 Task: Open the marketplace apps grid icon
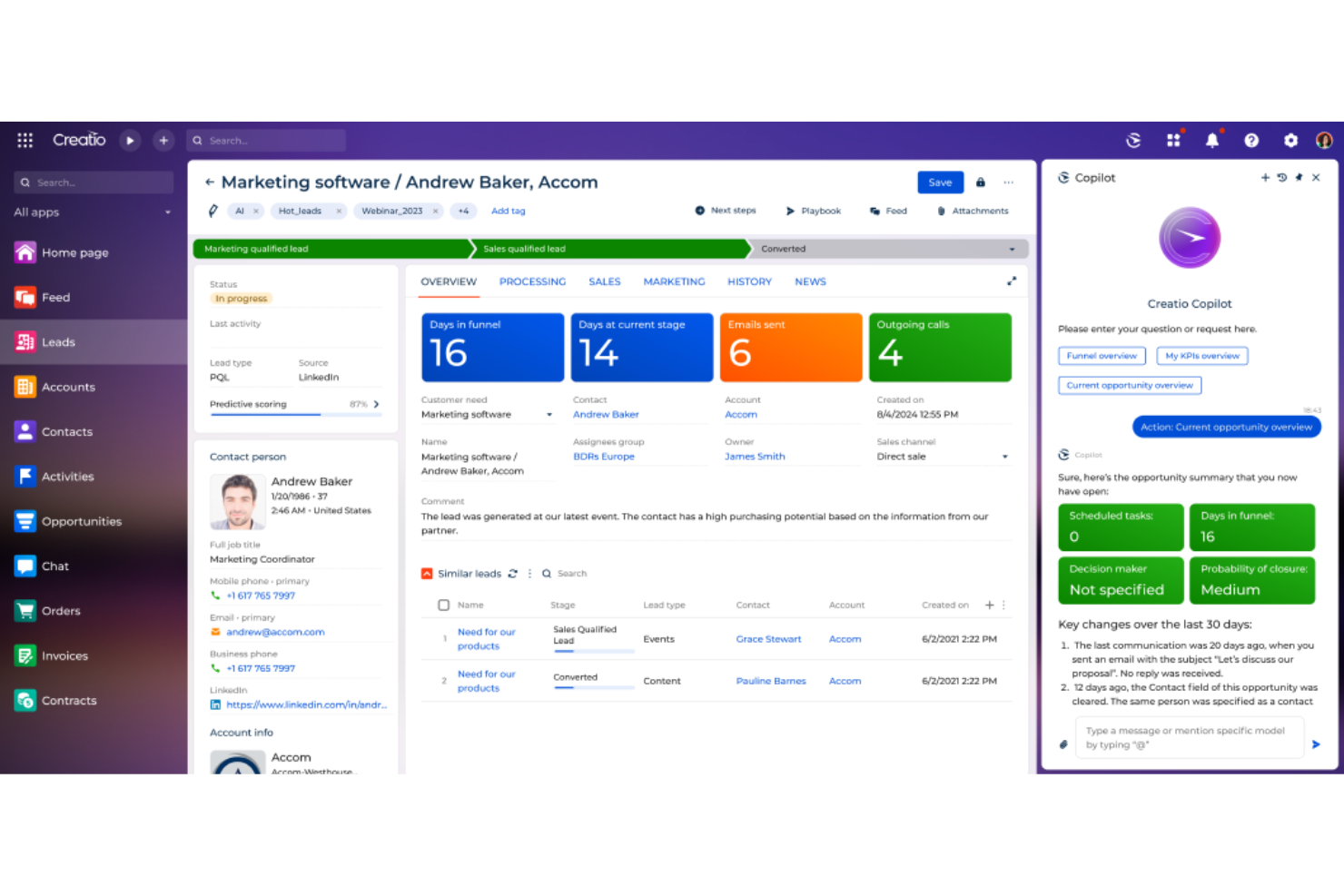[1173, 140]
